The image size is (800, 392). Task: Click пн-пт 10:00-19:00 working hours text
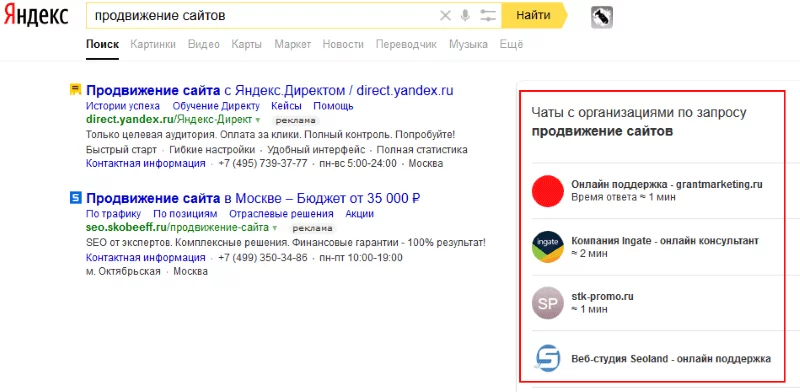[x=361, y=257]
